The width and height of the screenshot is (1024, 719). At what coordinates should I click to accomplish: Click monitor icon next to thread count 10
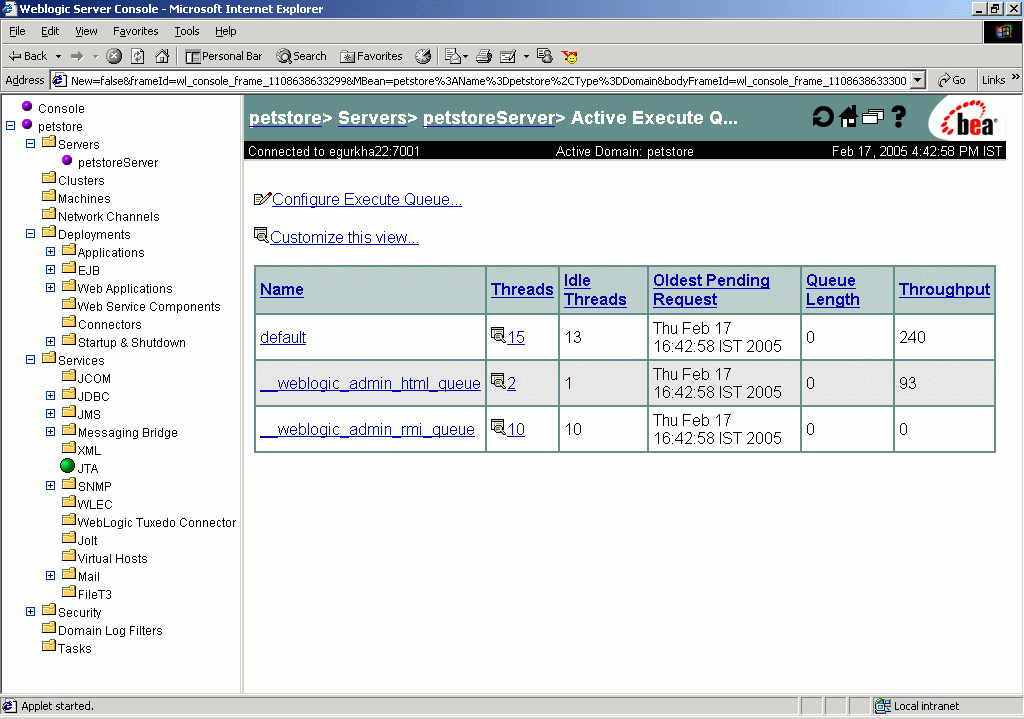tap(498, 426)
